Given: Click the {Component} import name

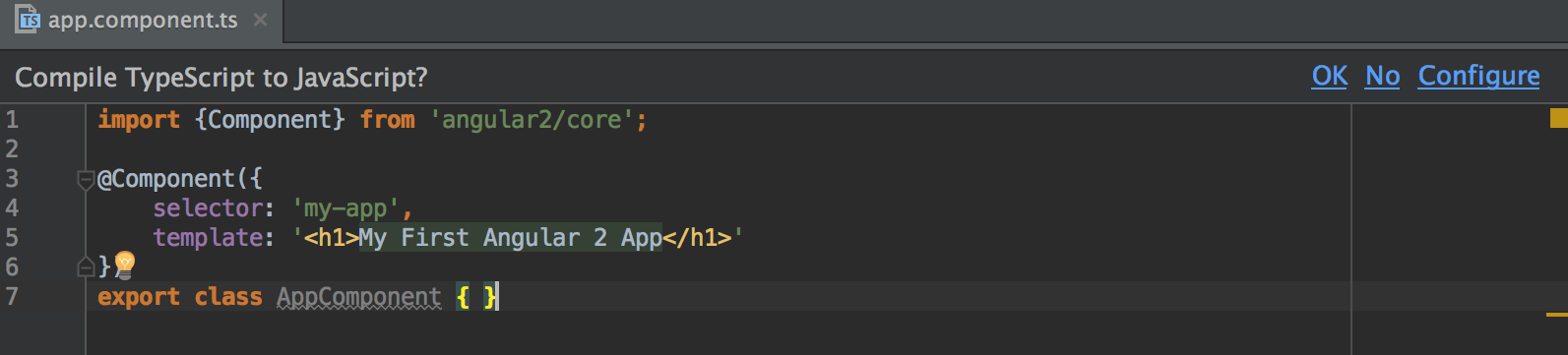Looking at the screenshot, I should tap(271, 120).
